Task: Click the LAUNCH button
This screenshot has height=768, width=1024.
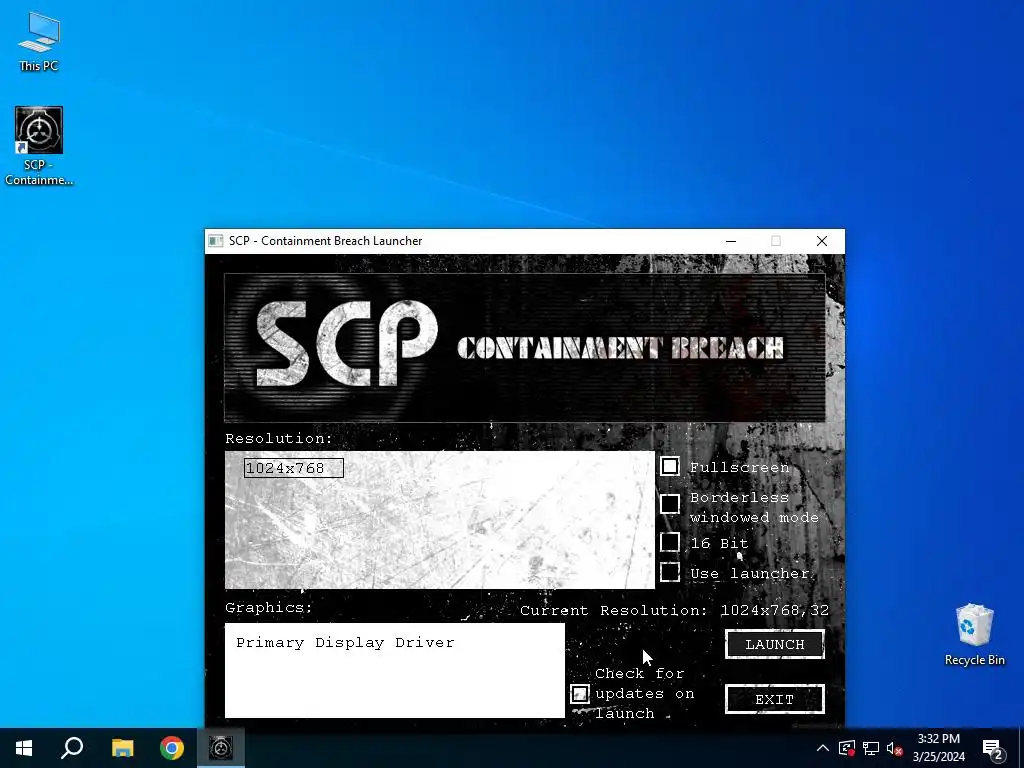Action: pos(775,645)
